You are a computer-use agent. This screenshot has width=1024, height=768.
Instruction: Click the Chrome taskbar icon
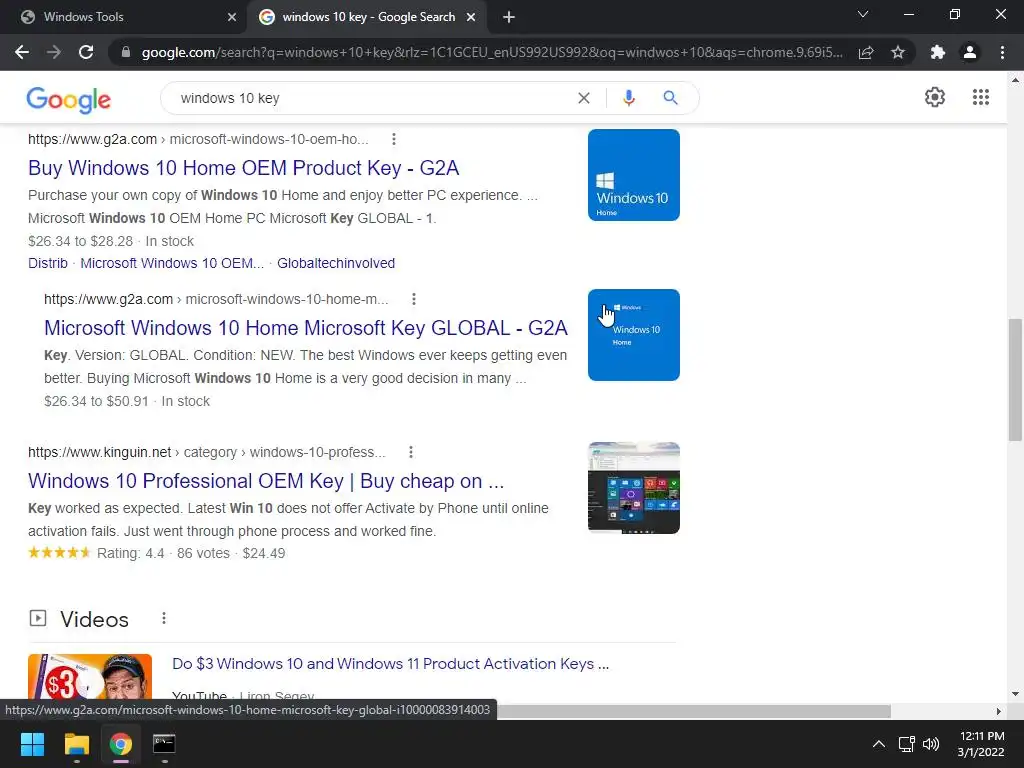tap(120, 744)
